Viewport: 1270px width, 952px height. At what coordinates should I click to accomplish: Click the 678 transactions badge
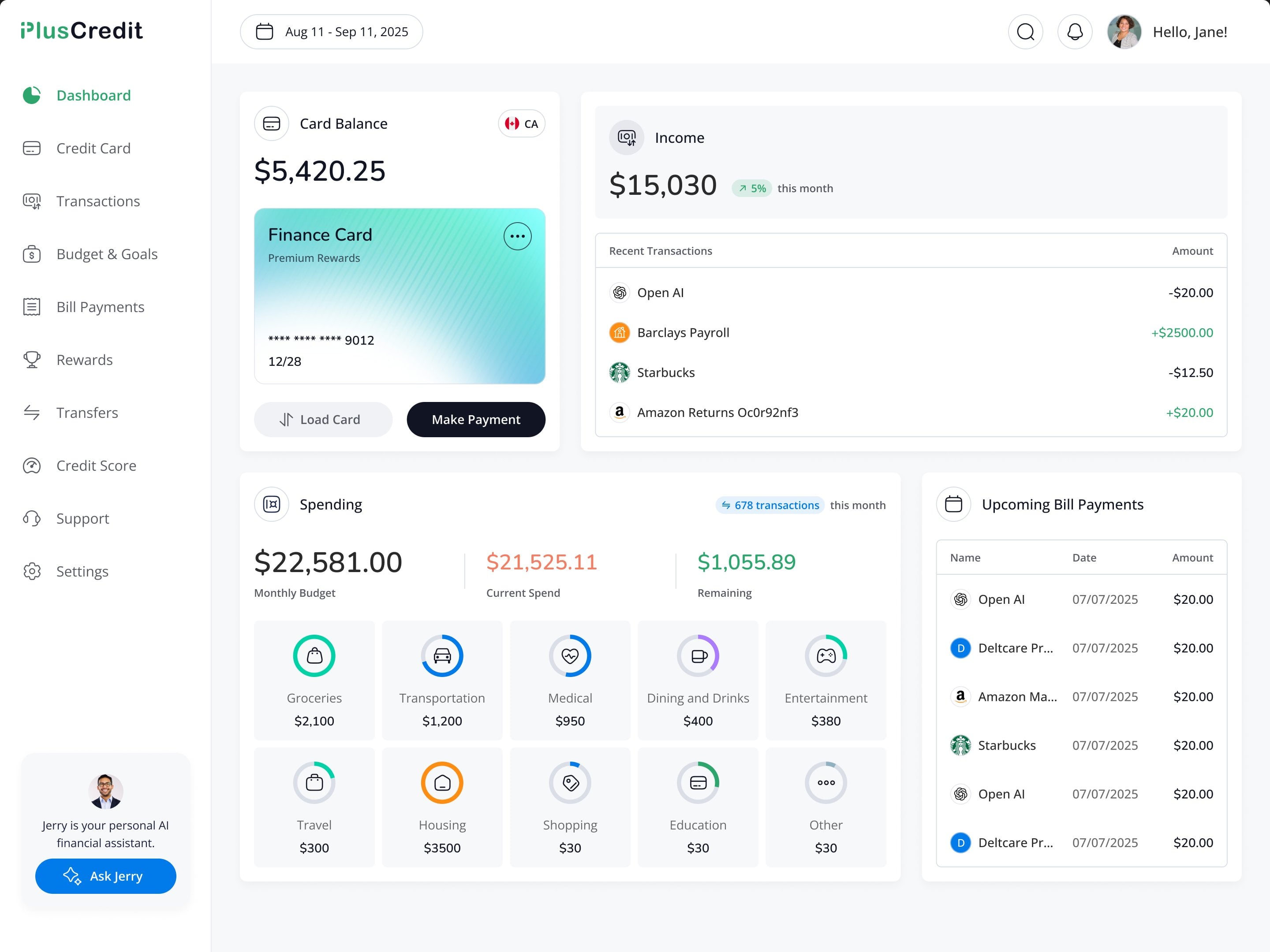770,505
